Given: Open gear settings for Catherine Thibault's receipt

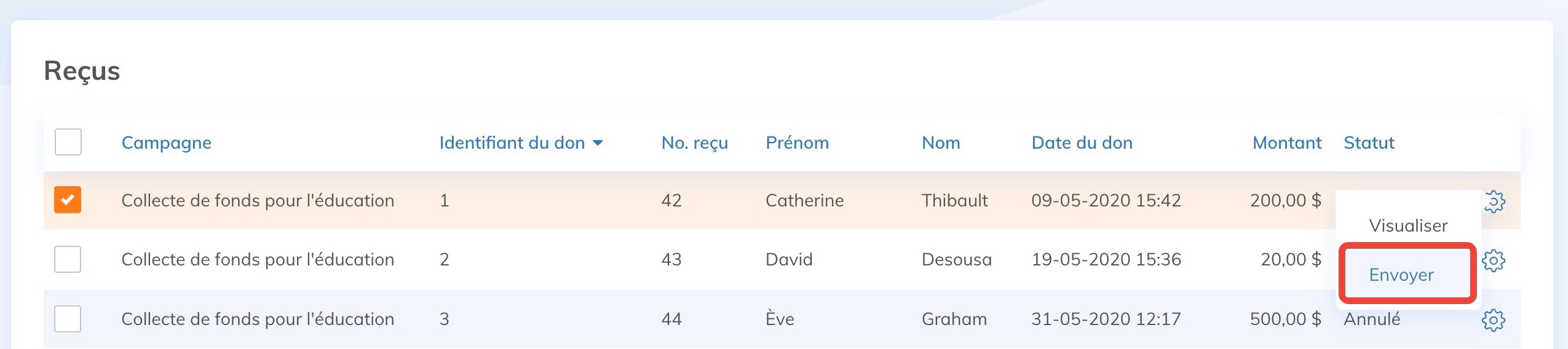Looking at the screenshot, I should point(1494,201).
